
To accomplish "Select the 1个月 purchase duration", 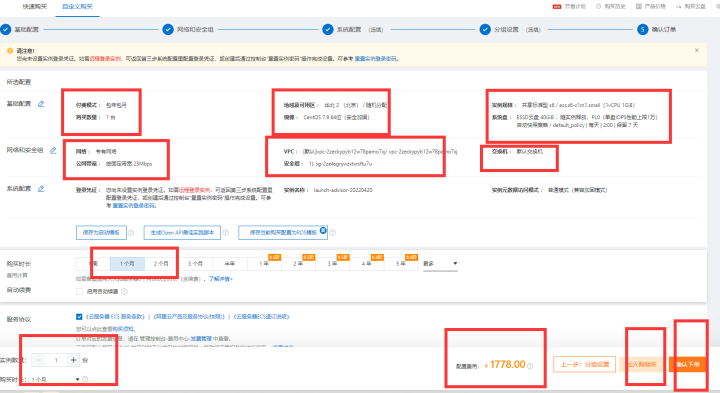I will [127, 264].
